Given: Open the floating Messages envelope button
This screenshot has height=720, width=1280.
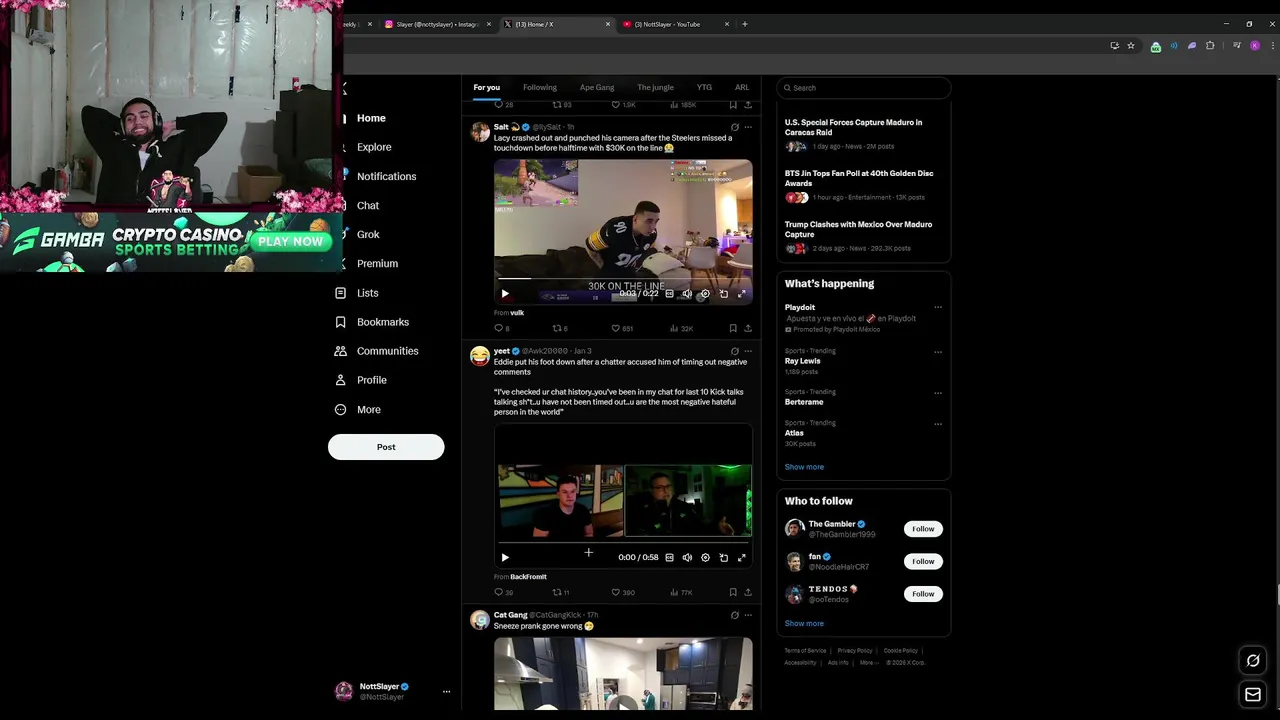Looking at the screenshot, I should tap(1252, 694).
